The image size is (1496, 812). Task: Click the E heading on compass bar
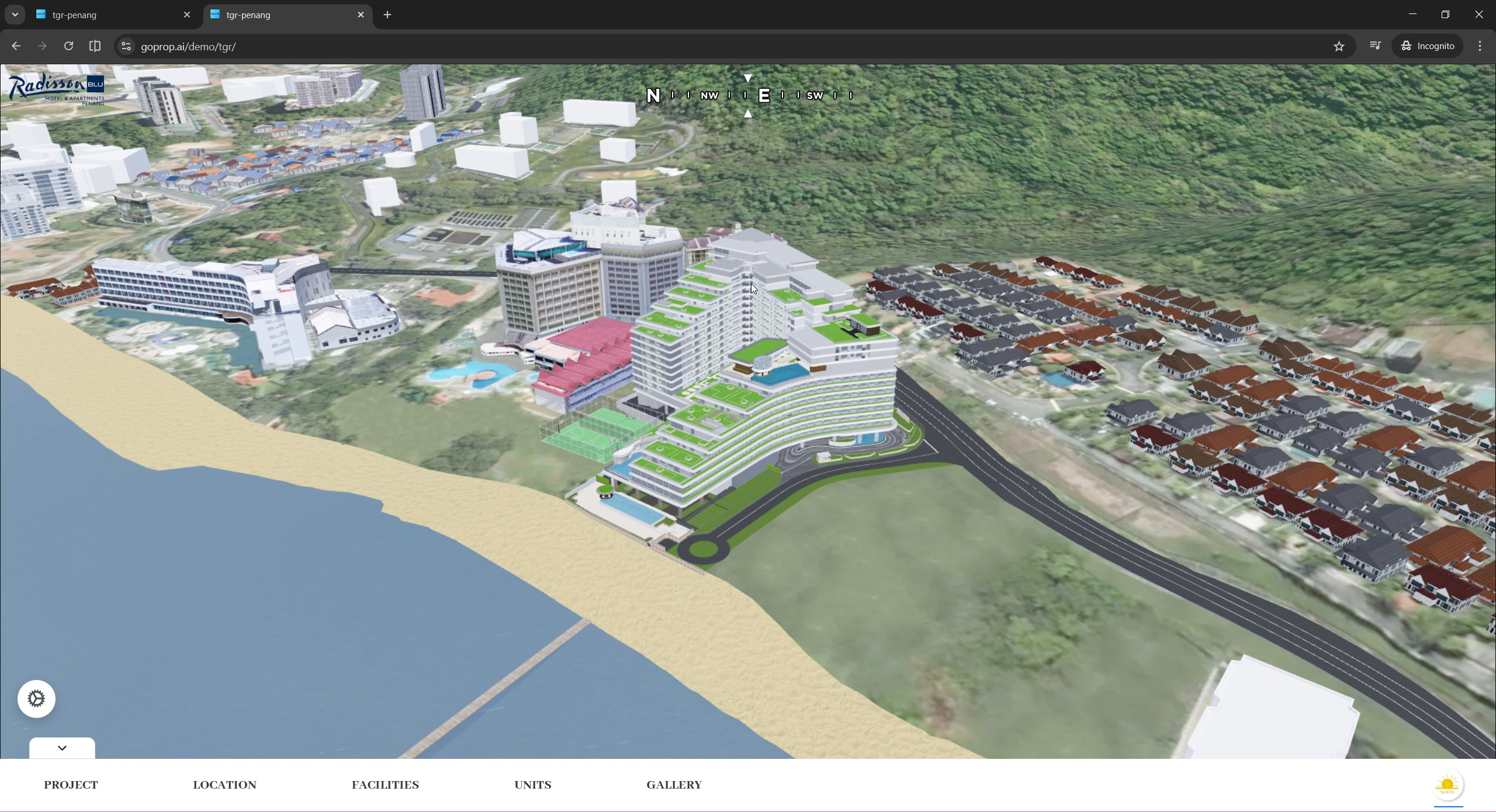coord(764,95)
